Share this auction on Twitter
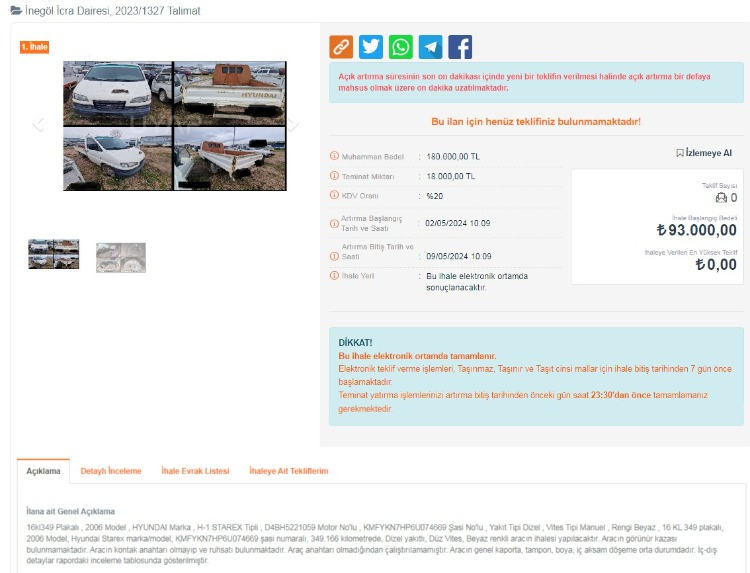 point(371,47)
